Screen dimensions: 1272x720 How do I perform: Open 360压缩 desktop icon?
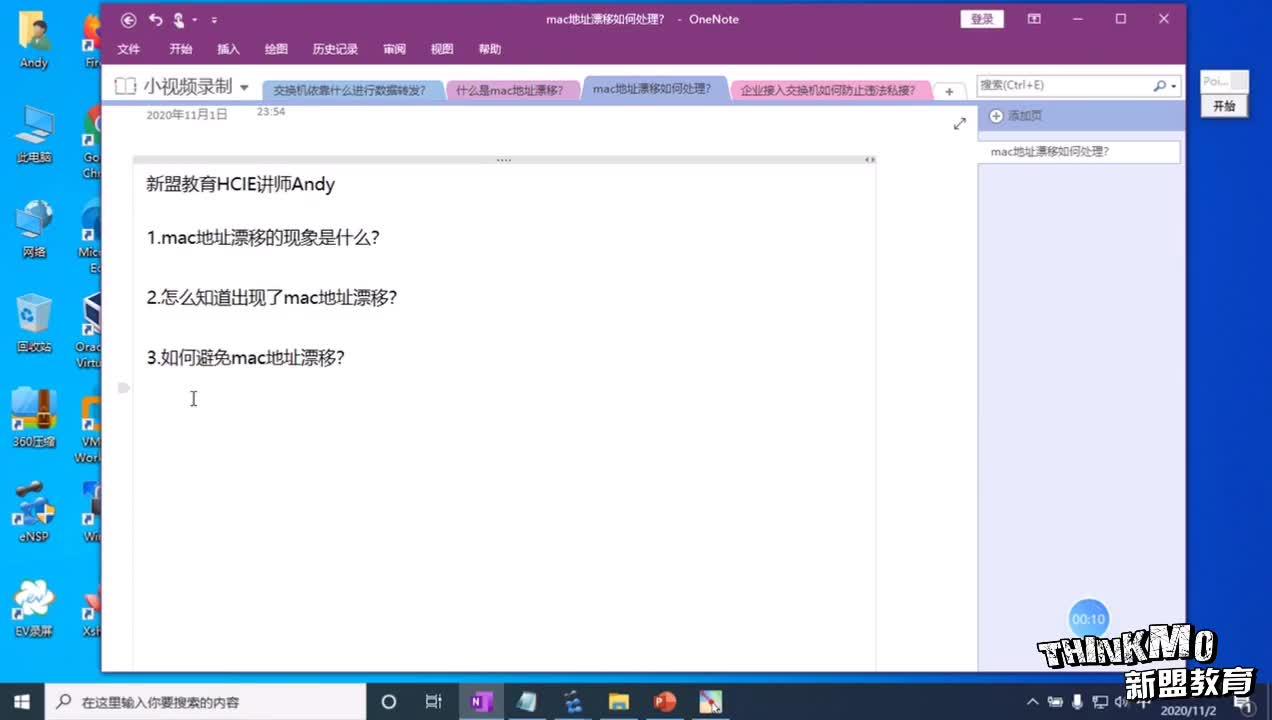coord(34,418)
